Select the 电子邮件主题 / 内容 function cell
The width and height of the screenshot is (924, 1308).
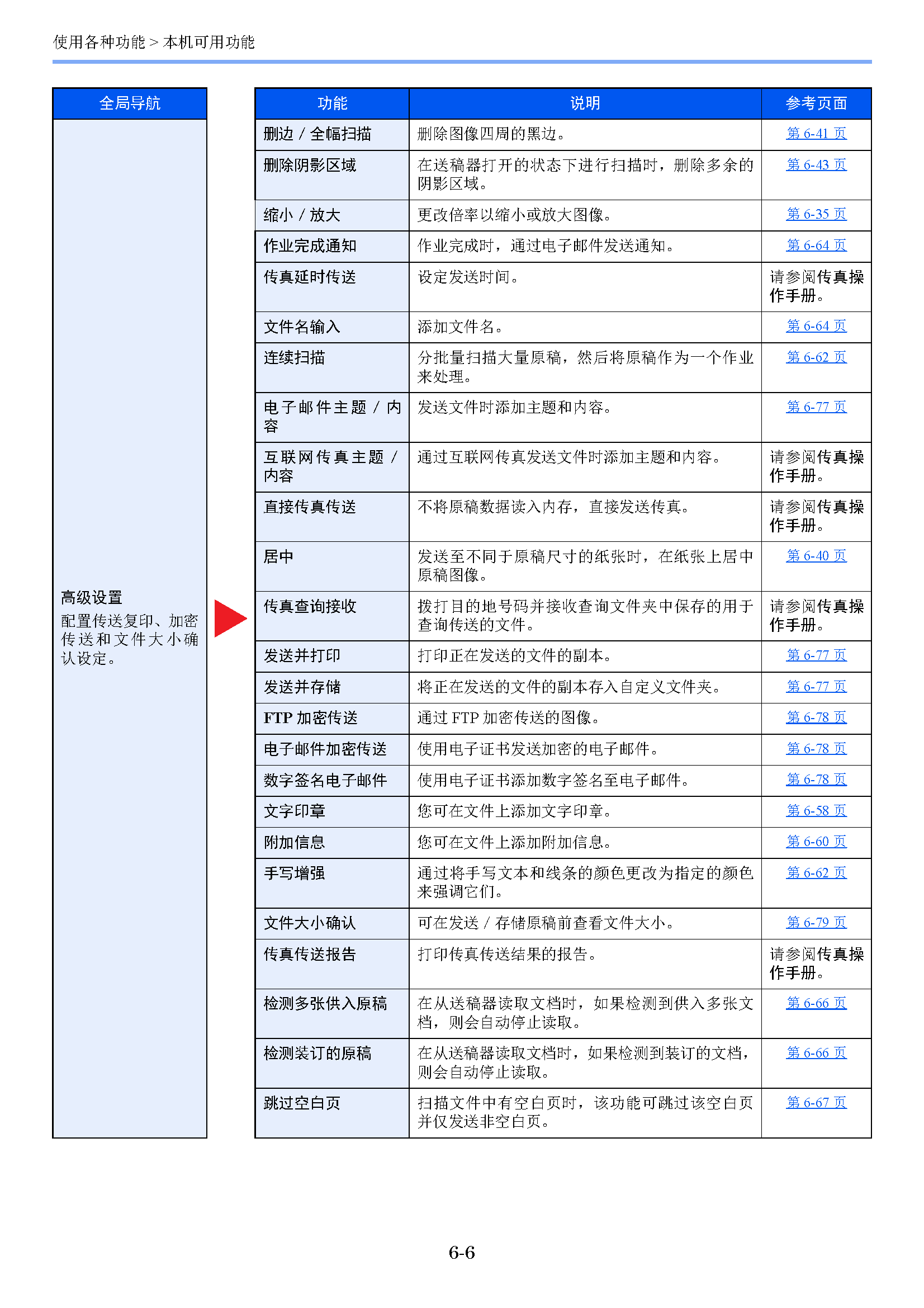tap(333, 417)
